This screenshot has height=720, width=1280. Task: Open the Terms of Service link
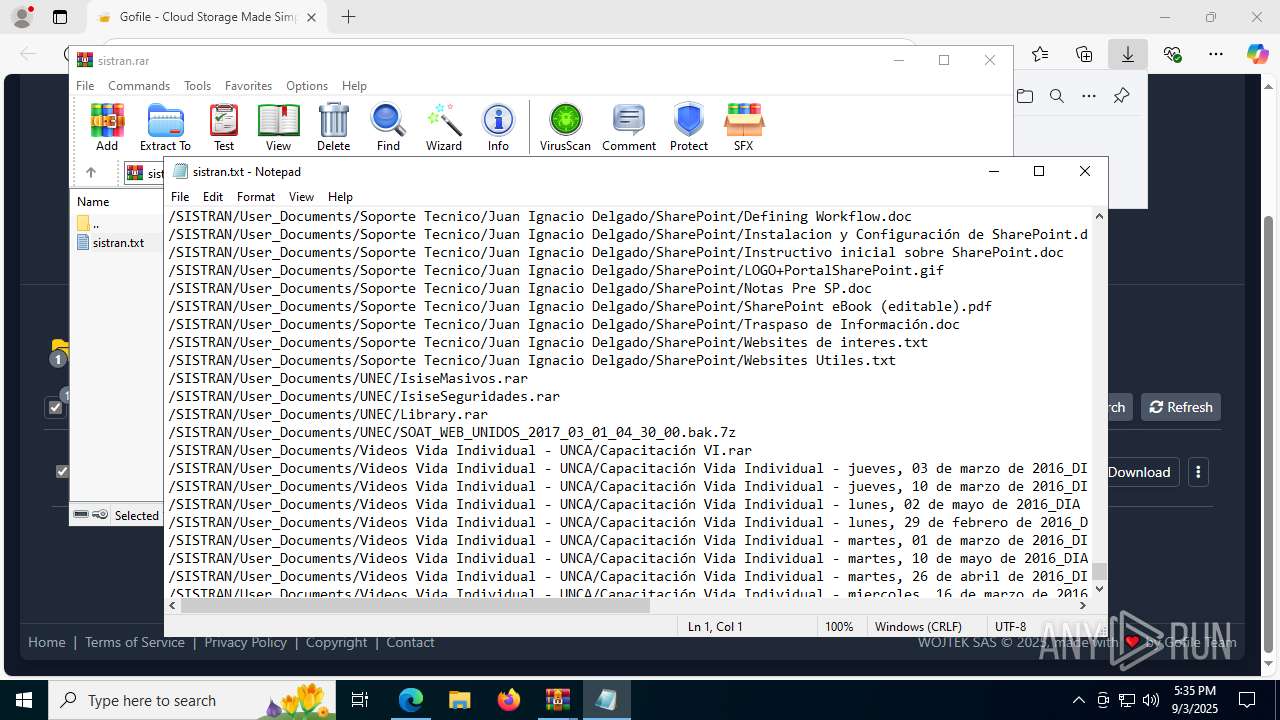point(135,642)
